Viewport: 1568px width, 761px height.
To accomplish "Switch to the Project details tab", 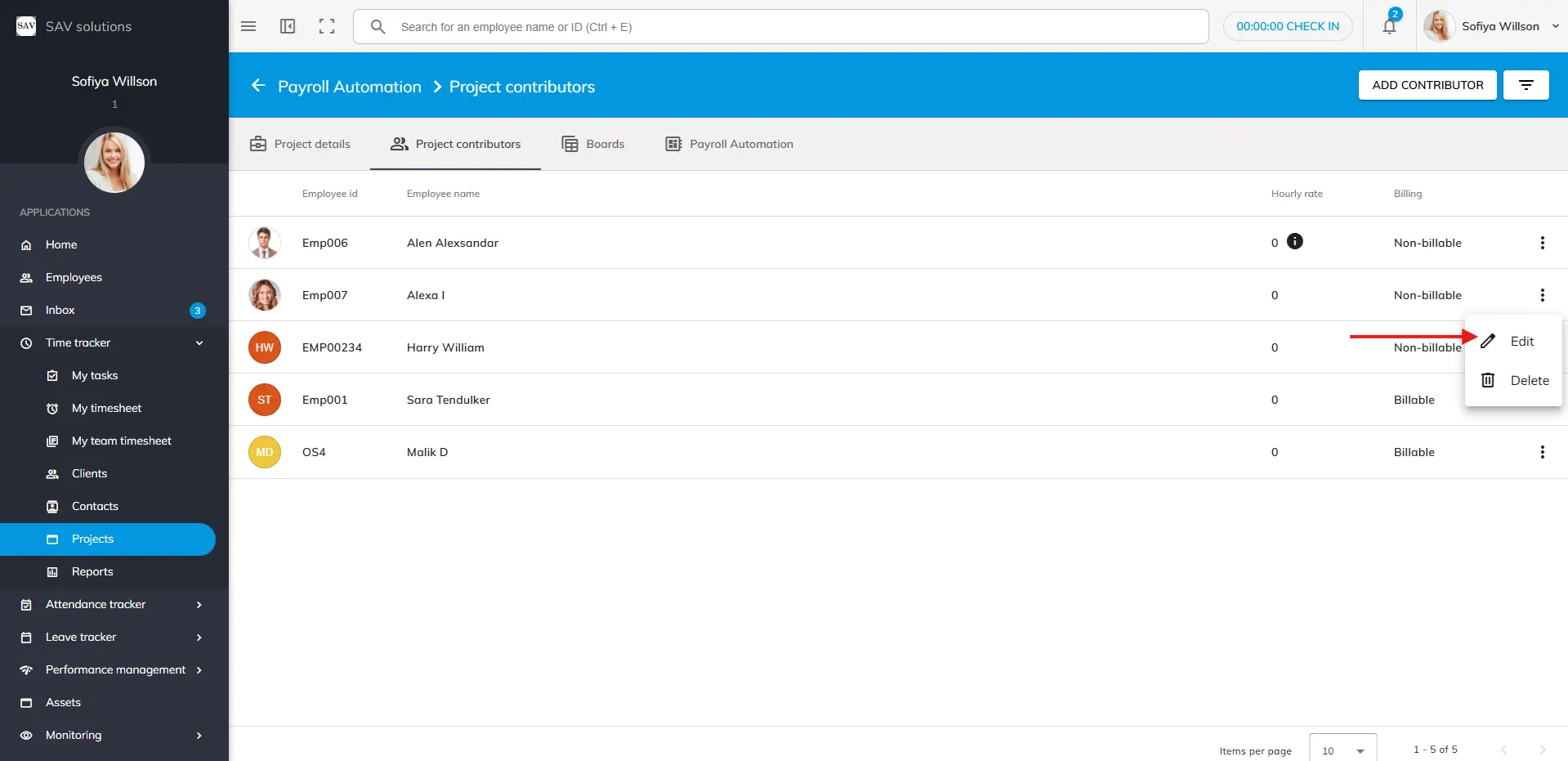I will tap(300, 144).
